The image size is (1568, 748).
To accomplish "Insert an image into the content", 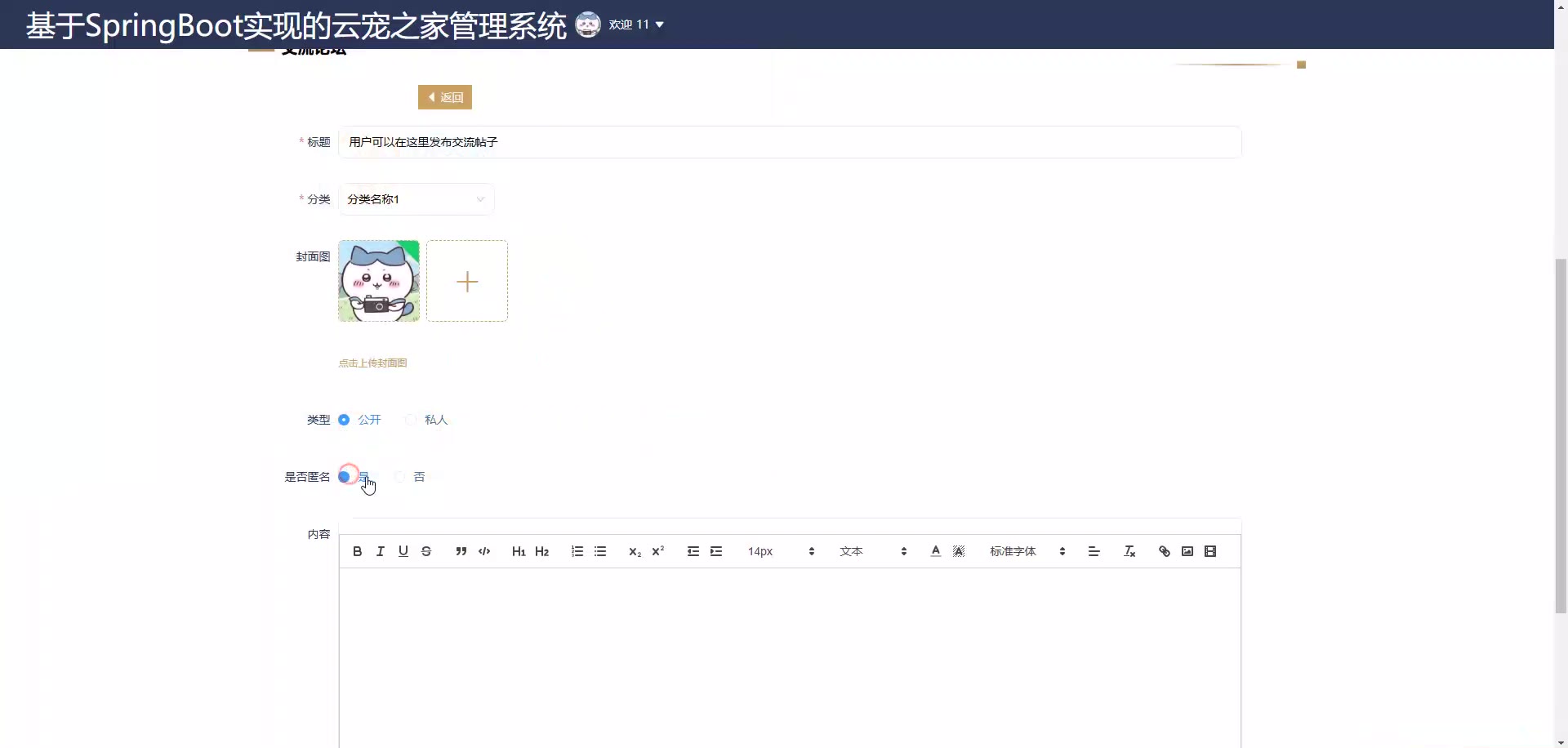I will pyautogui.click(x=1187, y=551).
